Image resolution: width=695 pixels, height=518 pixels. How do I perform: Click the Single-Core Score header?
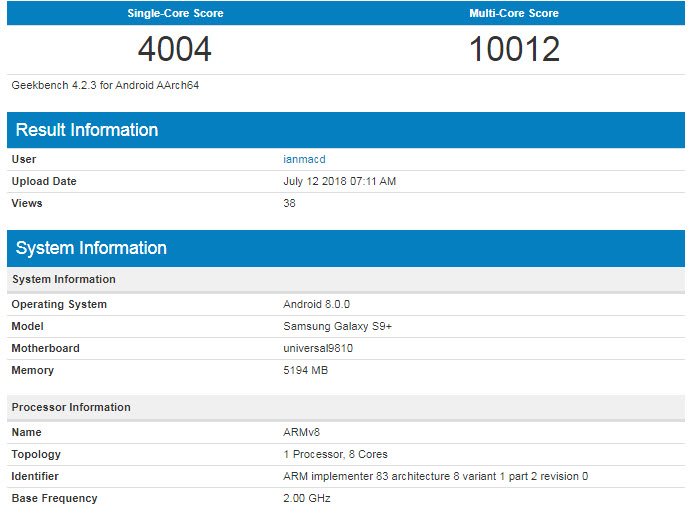pos(176,13)
